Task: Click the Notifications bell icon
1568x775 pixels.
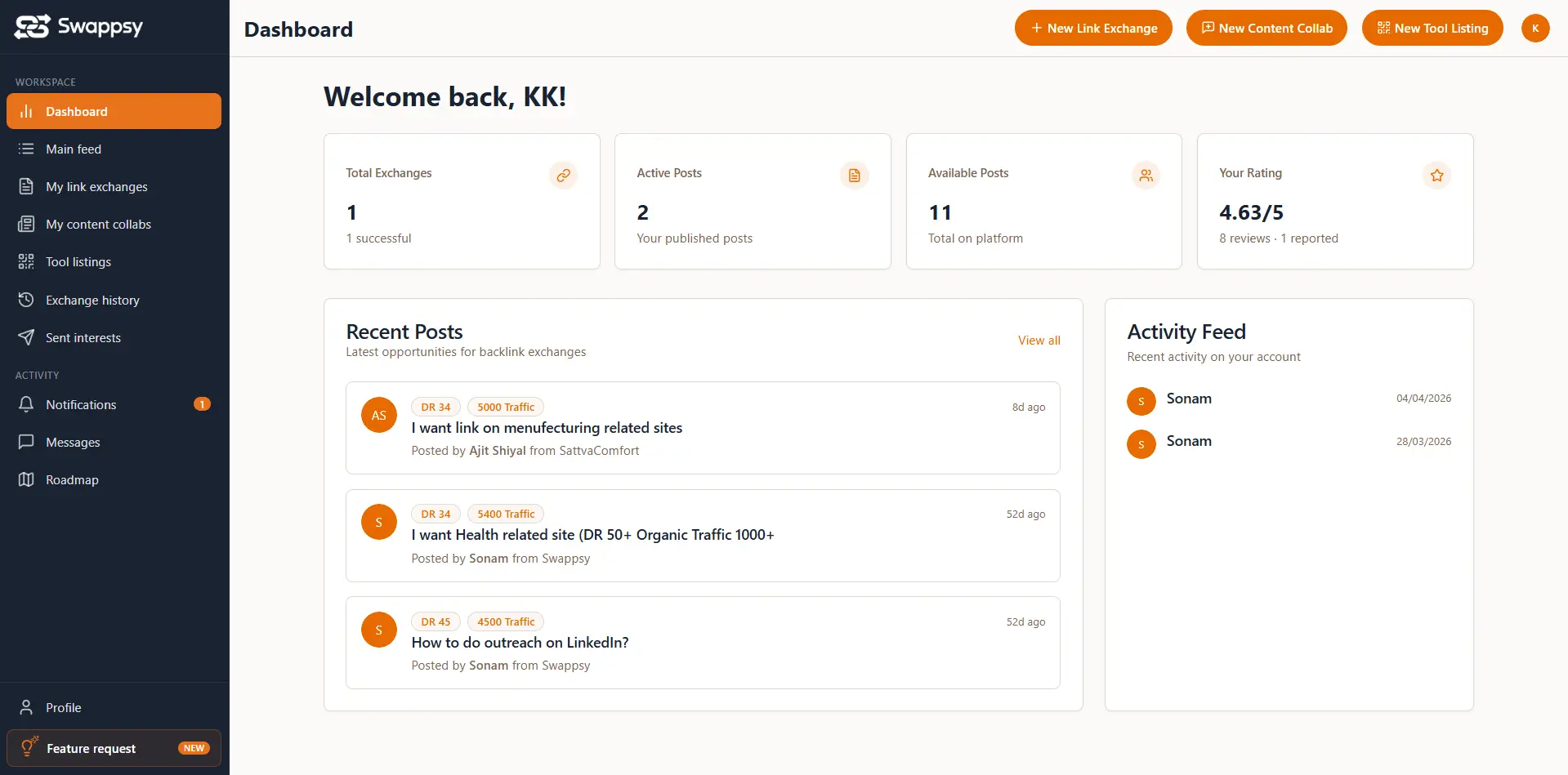Action: 26,404
